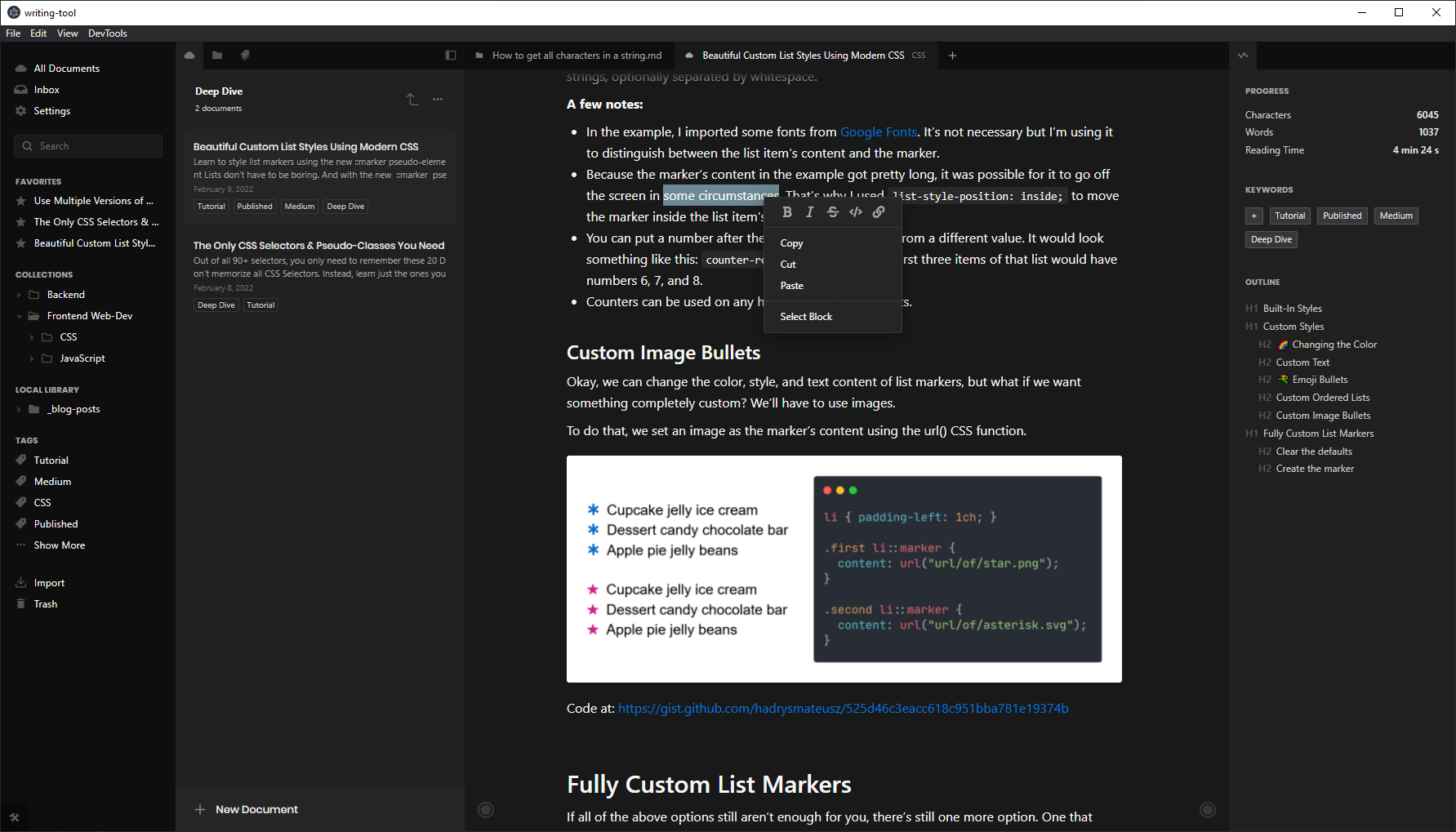This screenshot has width=1456, height=832.
Task: Switch to 'How to get all characters' tab
Action: (x=577, y=56)
